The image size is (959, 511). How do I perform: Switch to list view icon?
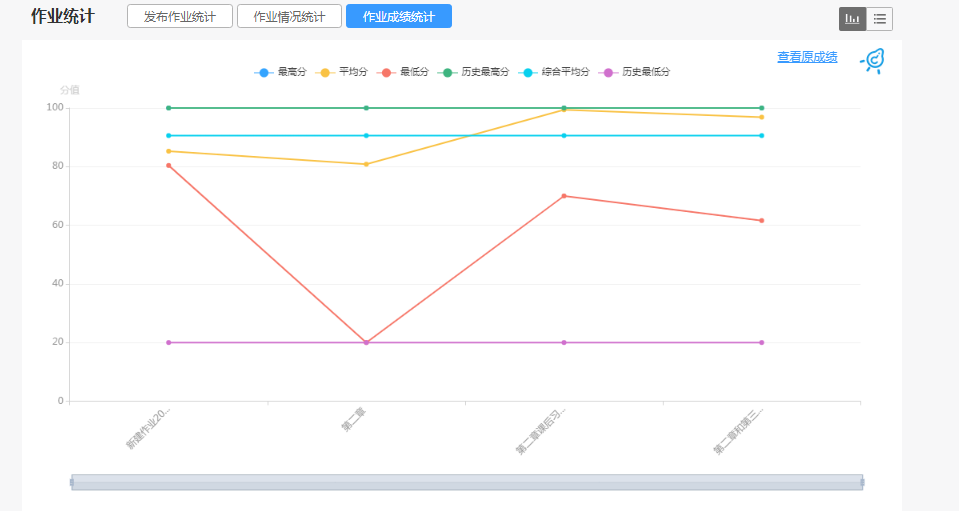click(x=879, y=19)
